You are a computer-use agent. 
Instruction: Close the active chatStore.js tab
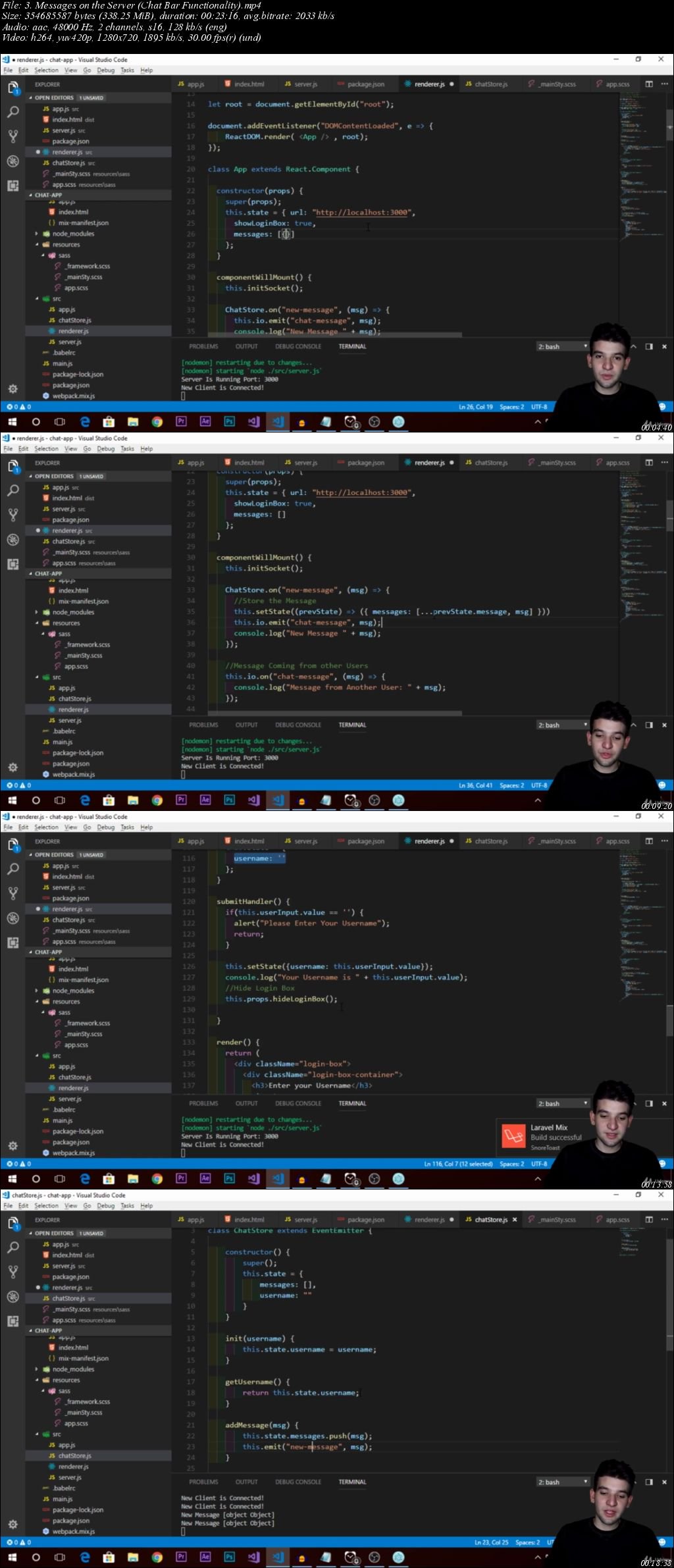coord(515,1220)
